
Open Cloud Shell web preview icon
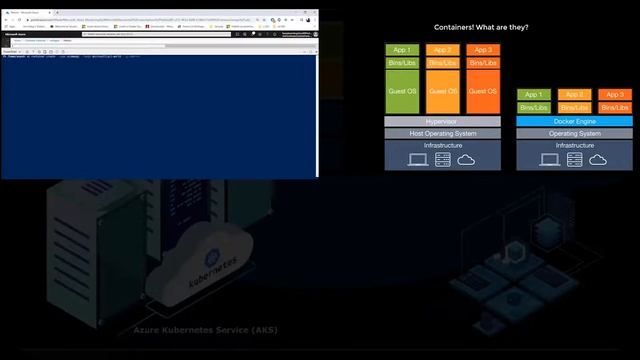63,52
